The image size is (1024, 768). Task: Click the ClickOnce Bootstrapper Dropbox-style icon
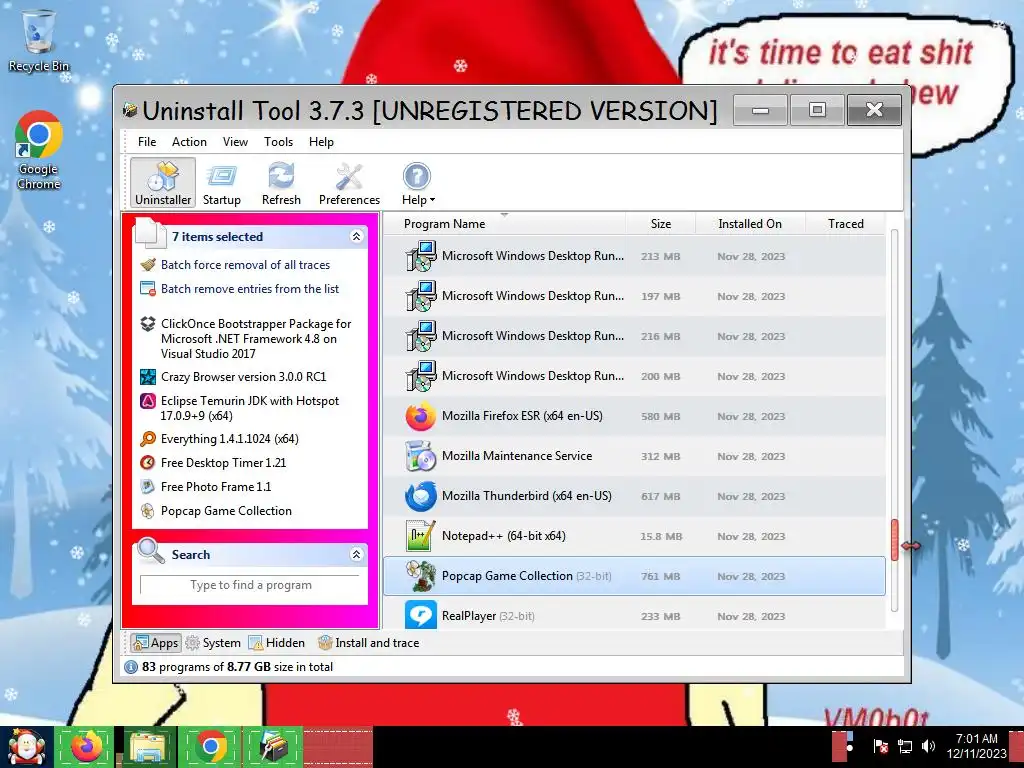pyautogui.click(x=148, y=323)
